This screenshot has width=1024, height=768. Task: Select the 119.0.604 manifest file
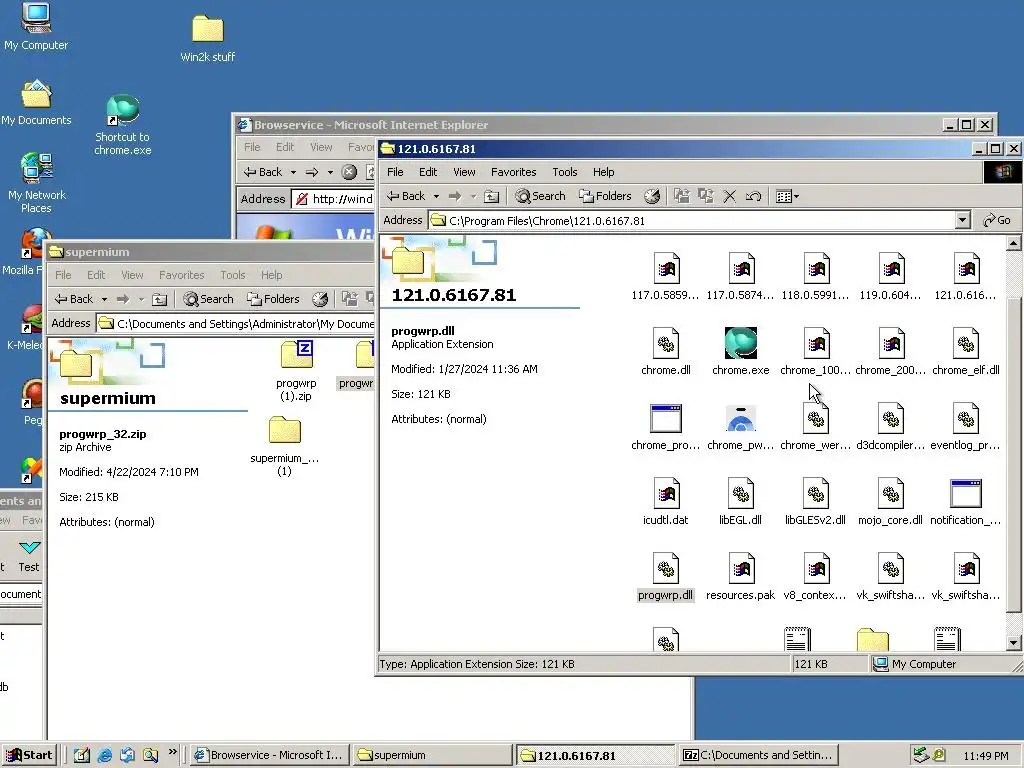pos(890,276)
